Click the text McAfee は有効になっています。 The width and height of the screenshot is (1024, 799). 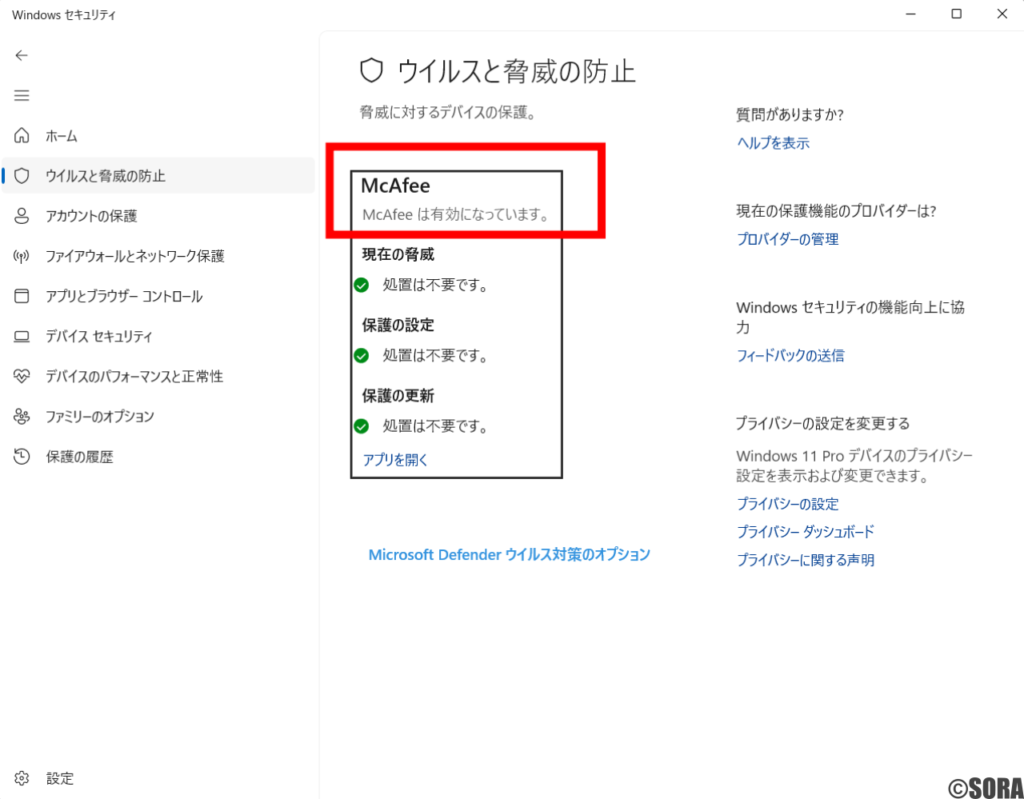tap(456, 214)
